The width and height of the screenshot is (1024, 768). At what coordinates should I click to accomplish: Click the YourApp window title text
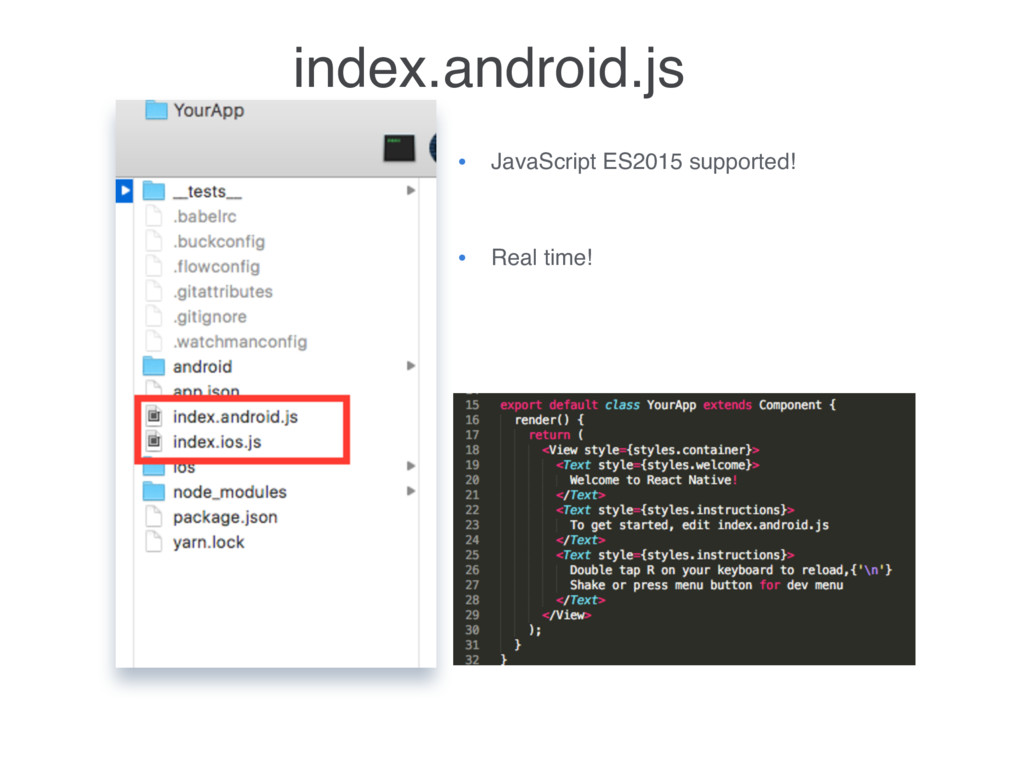tap(208, 110)
